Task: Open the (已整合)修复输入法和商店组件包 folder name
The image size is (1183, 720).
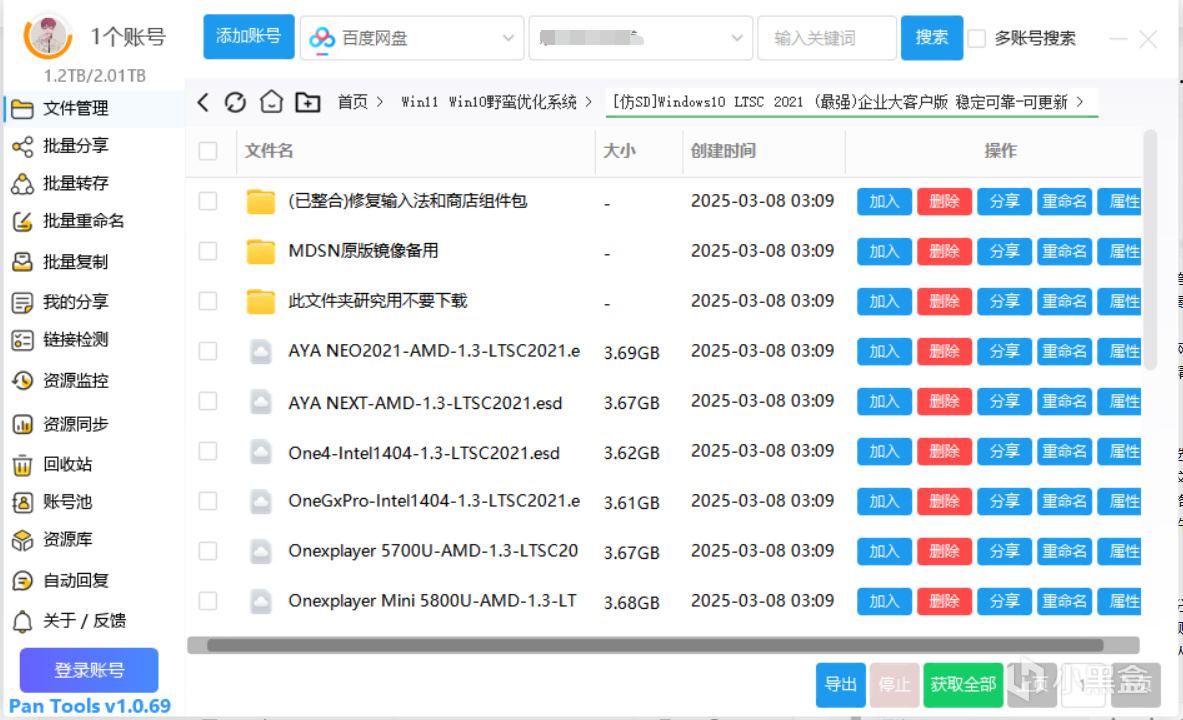Action: coord(407,202)
